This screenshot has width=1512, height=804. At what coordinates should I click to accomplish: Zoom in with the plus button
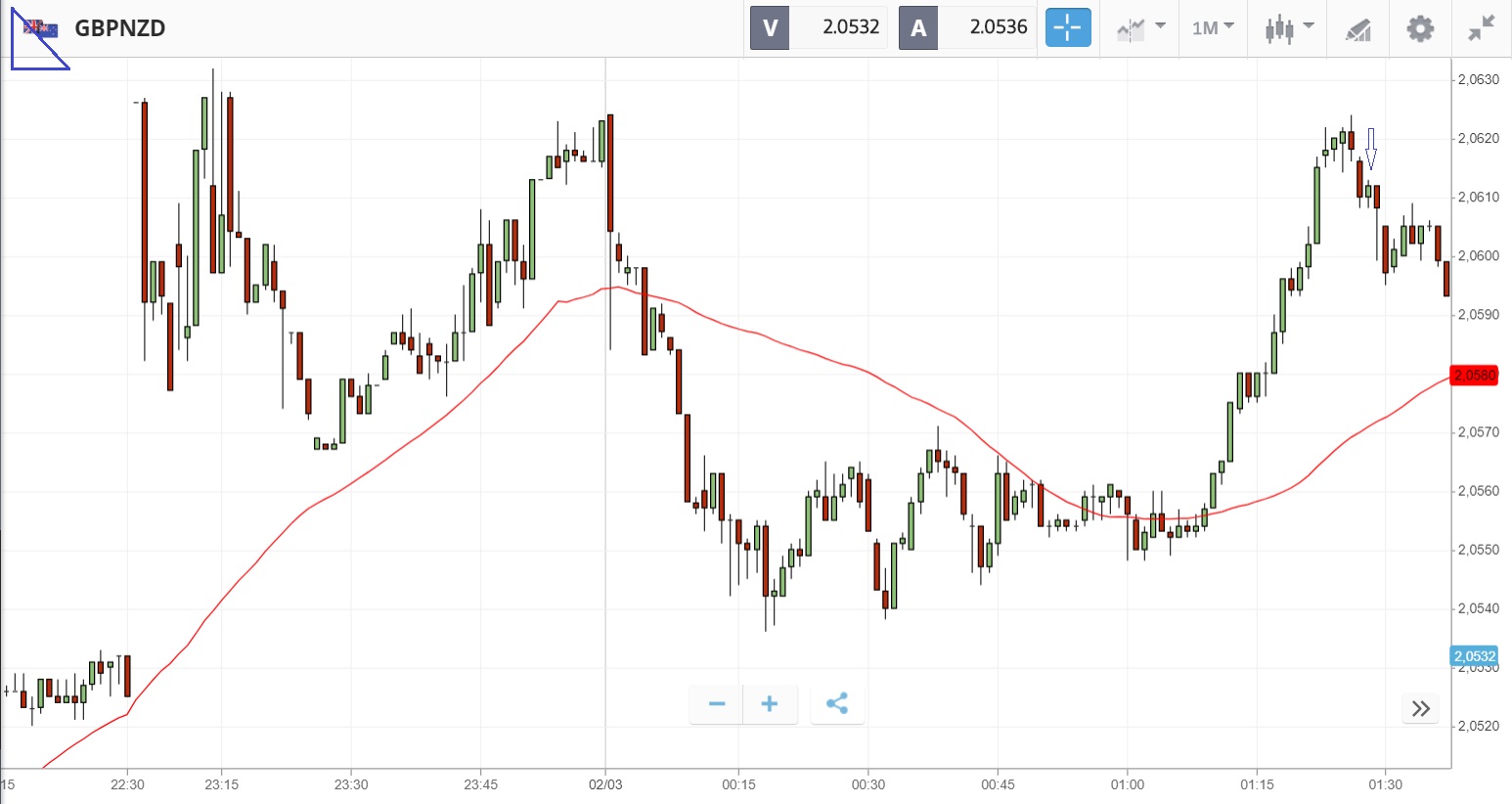pyautogui.click(x=770, y=704)
